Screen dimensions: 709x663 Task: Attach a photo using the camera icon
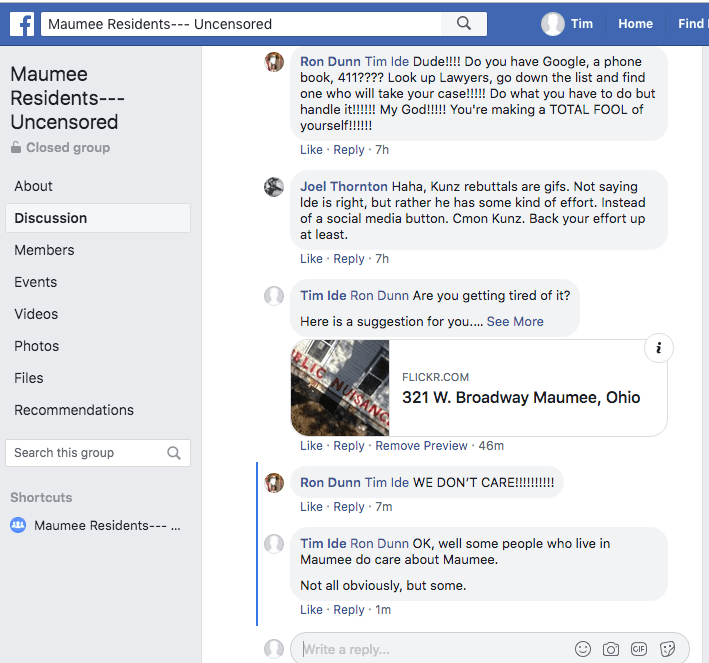(611, 649)
